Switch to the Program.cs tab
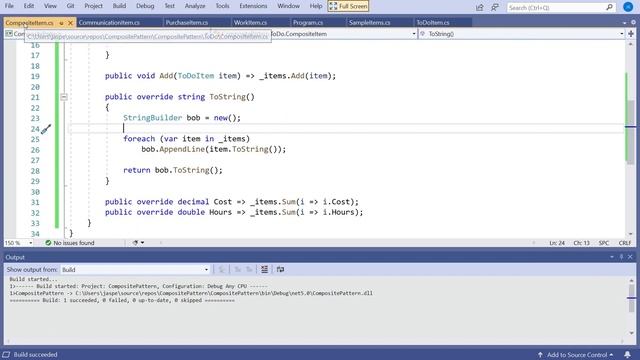Viewport: 640px width, 360px height. point(308,22)
